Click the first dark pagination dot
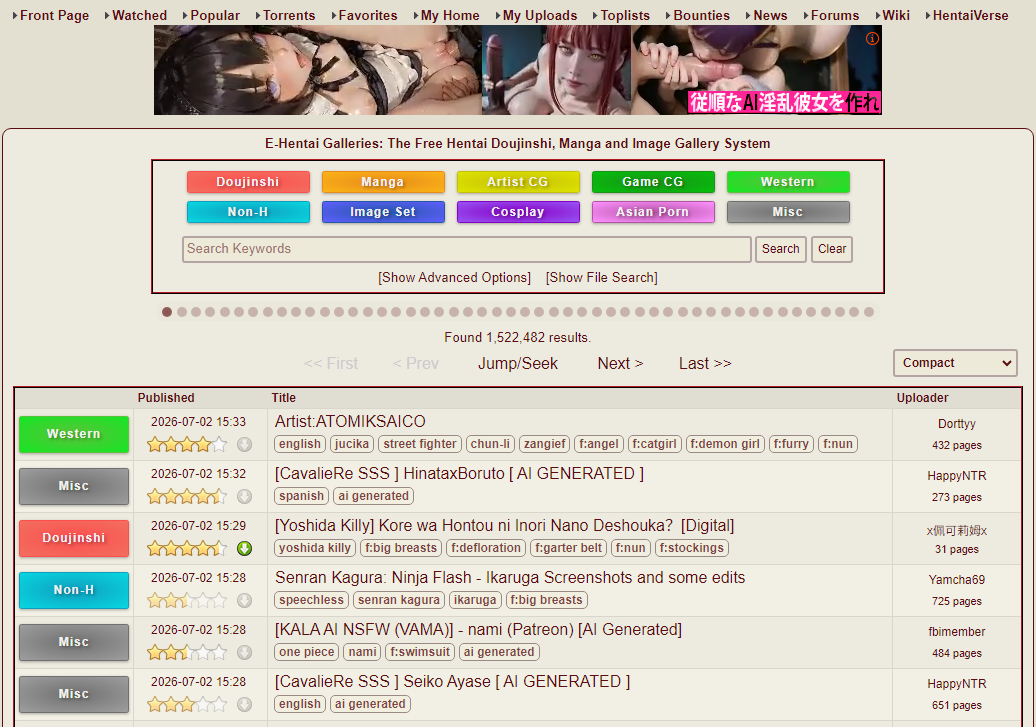The width and height of the screenshot is (1036, 727). coord(167,312)
